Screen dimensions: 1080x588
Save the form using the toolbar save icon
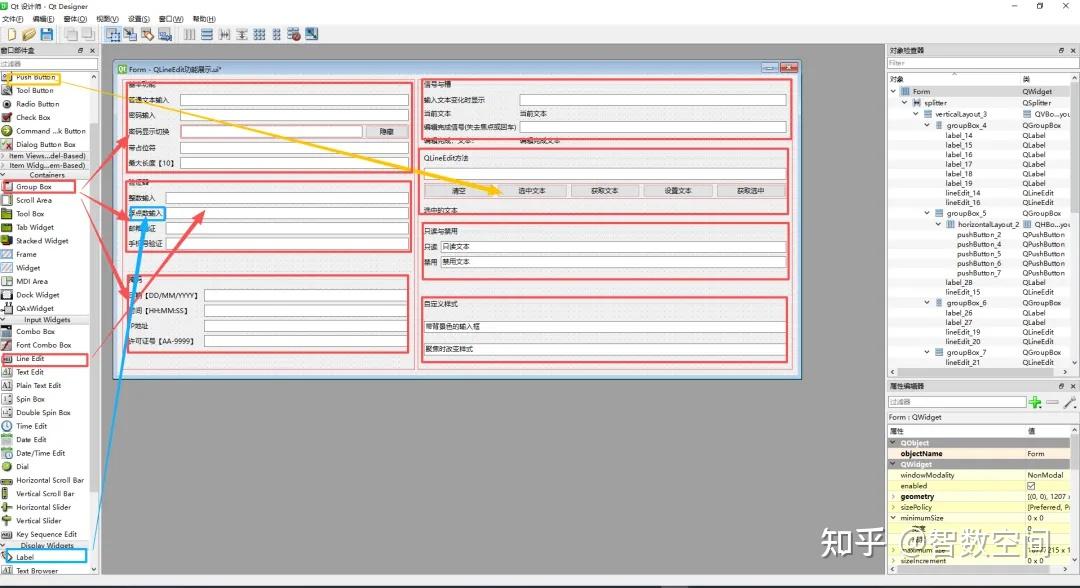click(x=46, y=33)
